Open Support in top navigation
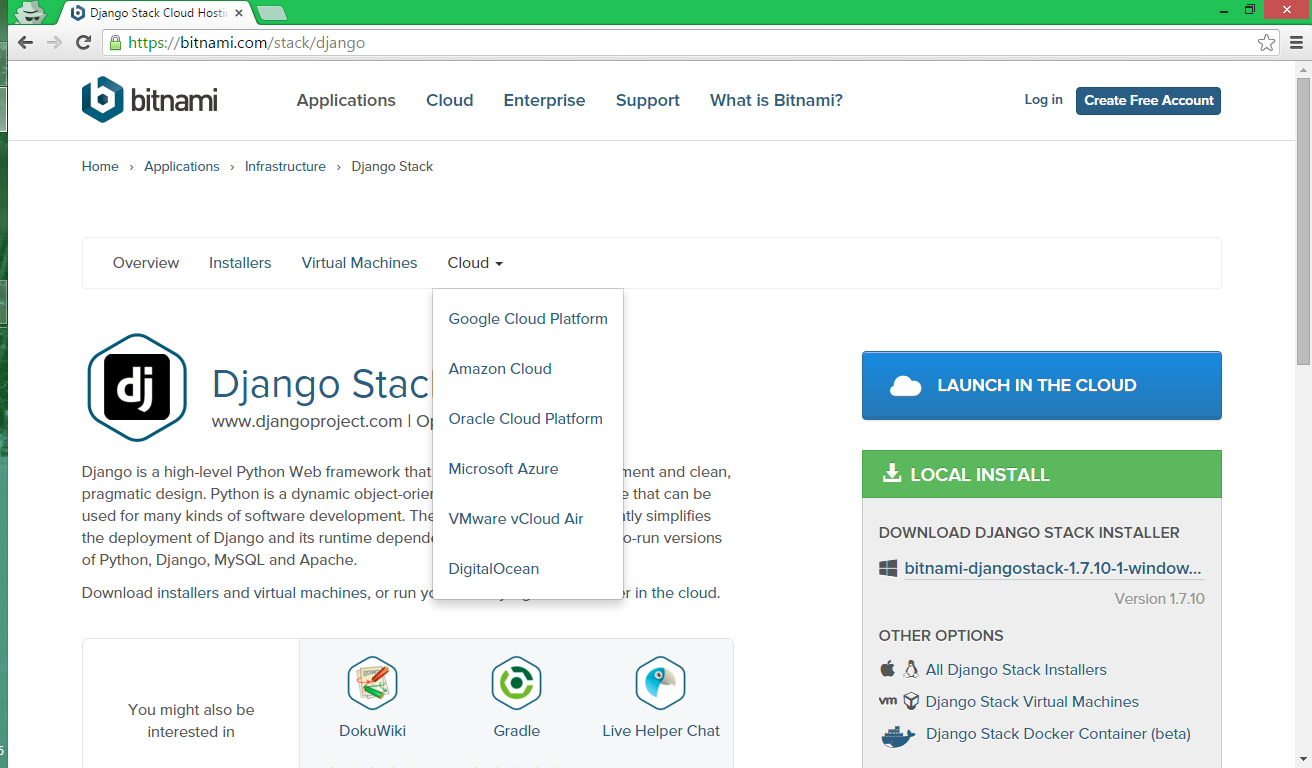Image resolution: width=1312 pixels, height=768 pixels. coord(648,101)
